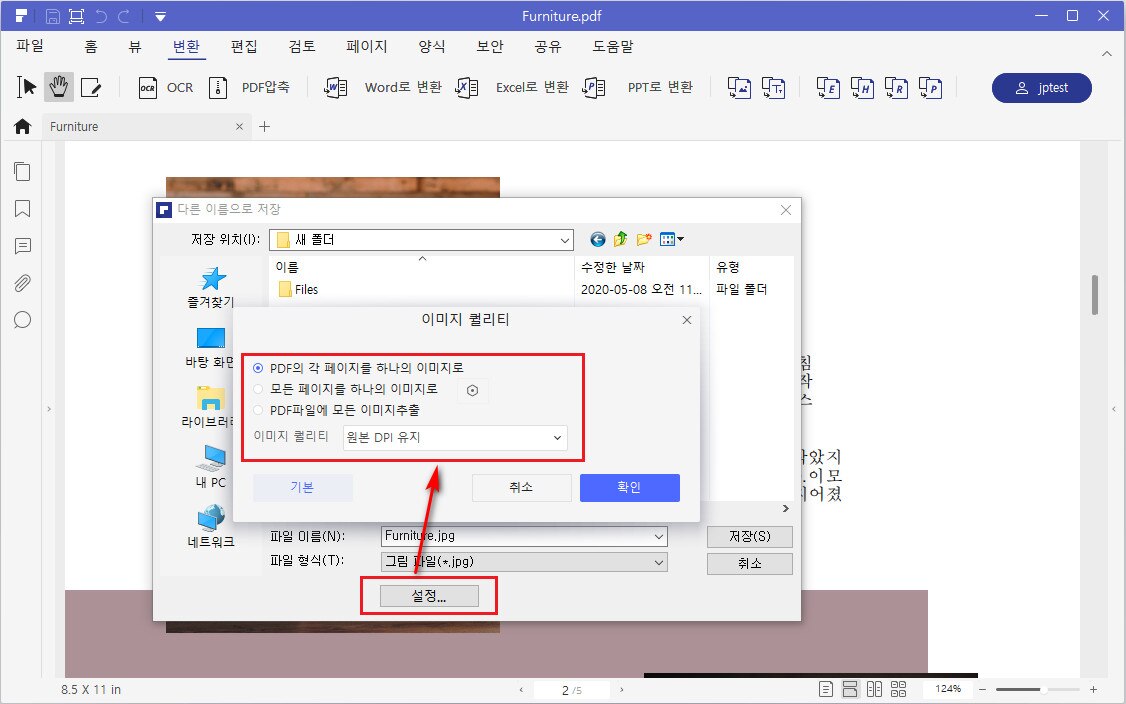Click the zoom in plus button
Image resolution: width=1126 pixels, height=704 pixels.
1093,690
